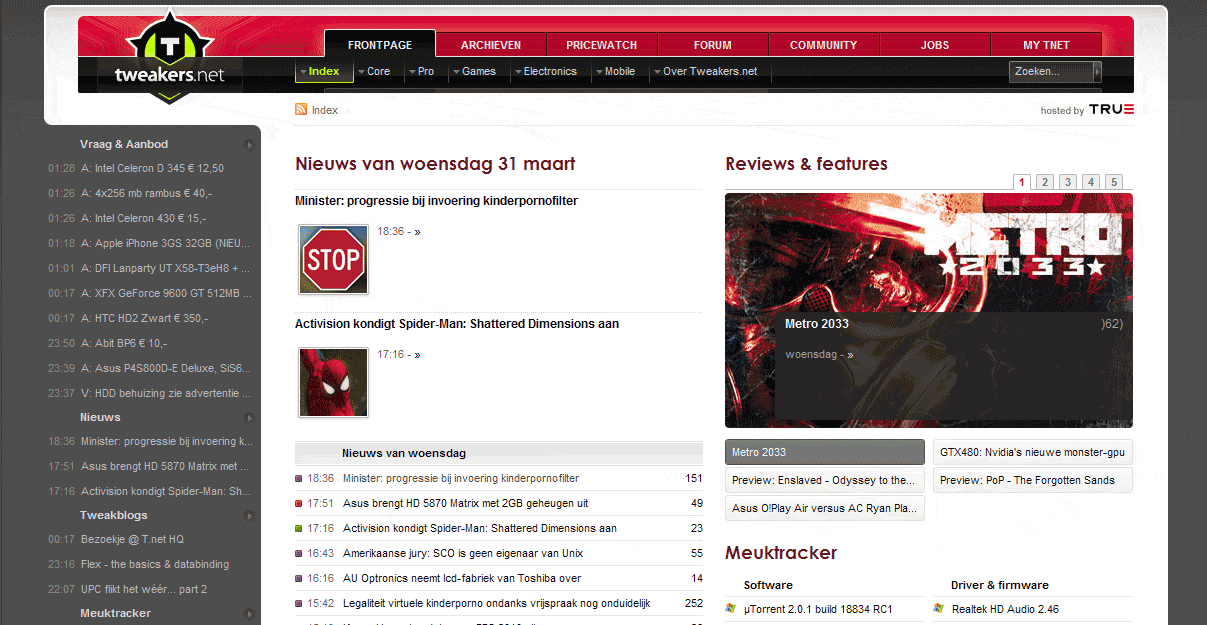The image size is (1207, 625).
Task: Select GTX480 Nvidia's nieuwe monster-gpu button
Action: (1033, 452)
